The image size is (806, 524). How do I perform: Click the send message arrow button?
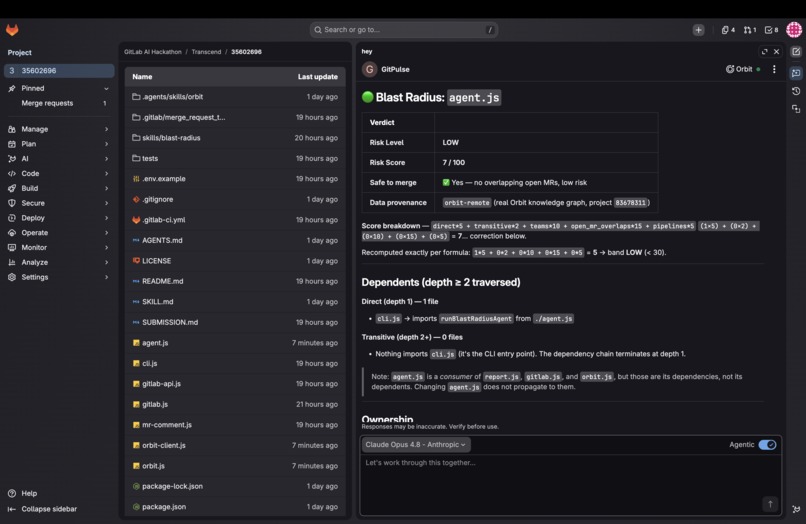click(770, 504)
